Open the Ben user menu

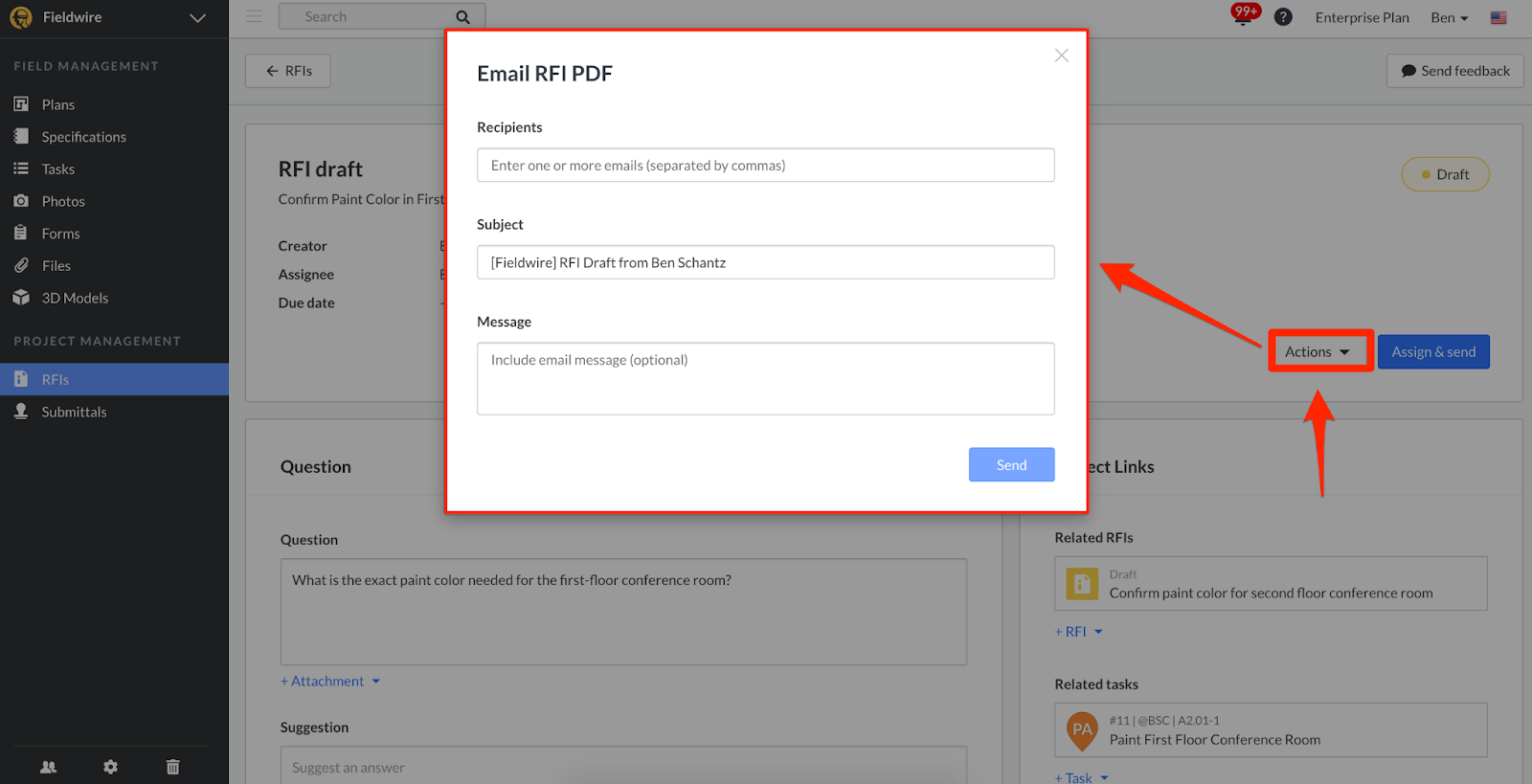pos(1449,17)
